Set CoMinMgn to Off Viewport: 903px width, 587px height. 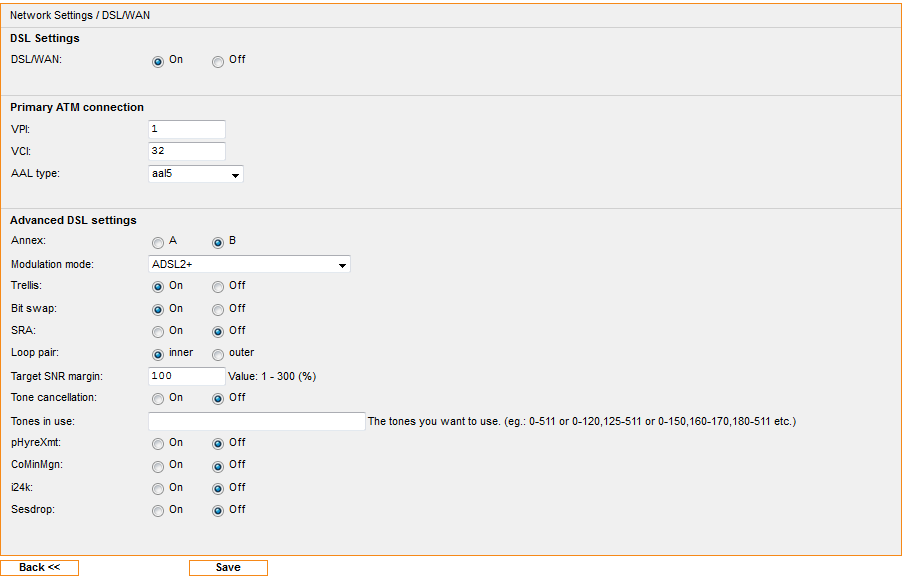pyautogui.click(x=218, y=466)
